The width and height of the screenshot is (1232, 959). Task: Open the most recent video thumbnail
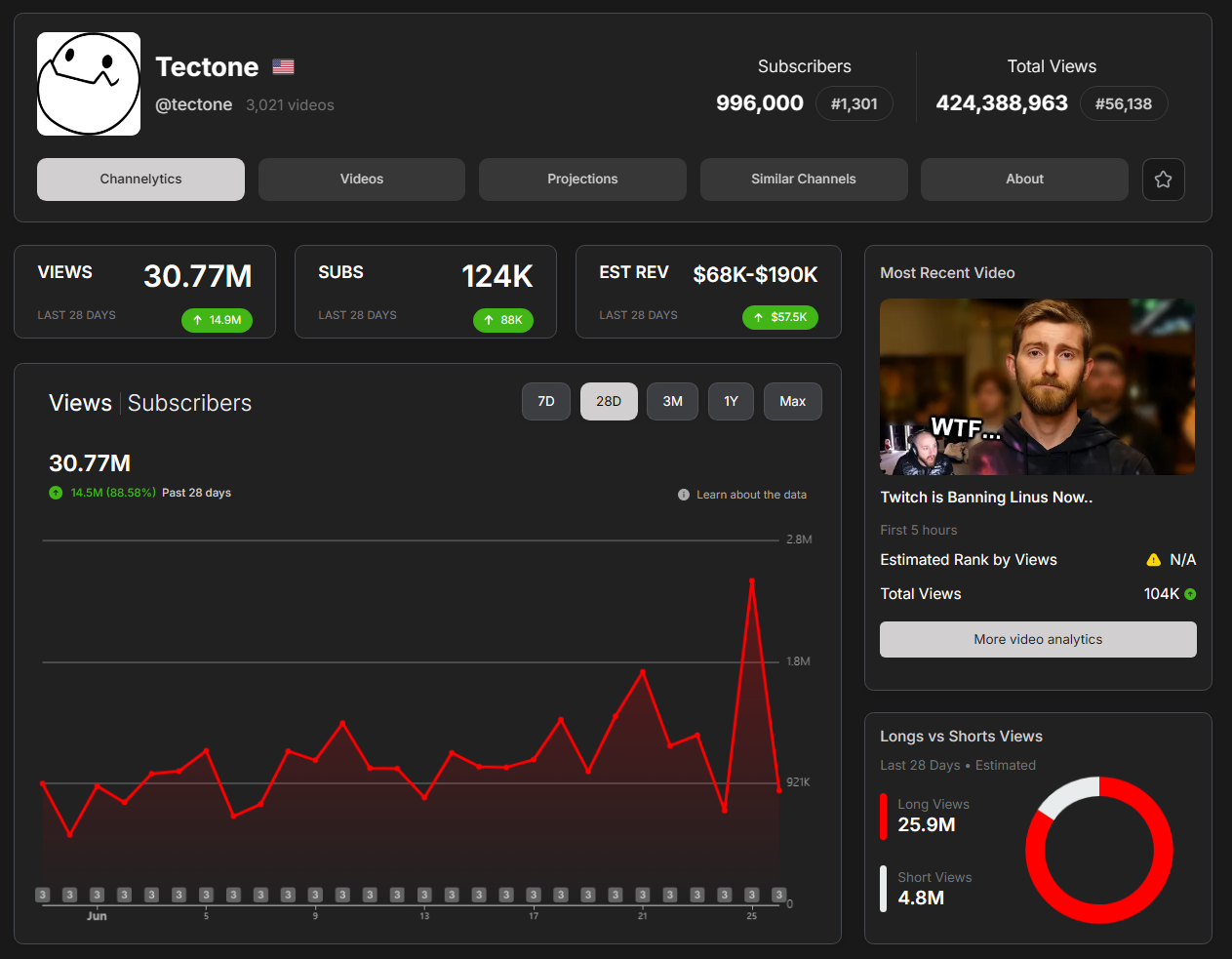click(x=1038, y=387)
